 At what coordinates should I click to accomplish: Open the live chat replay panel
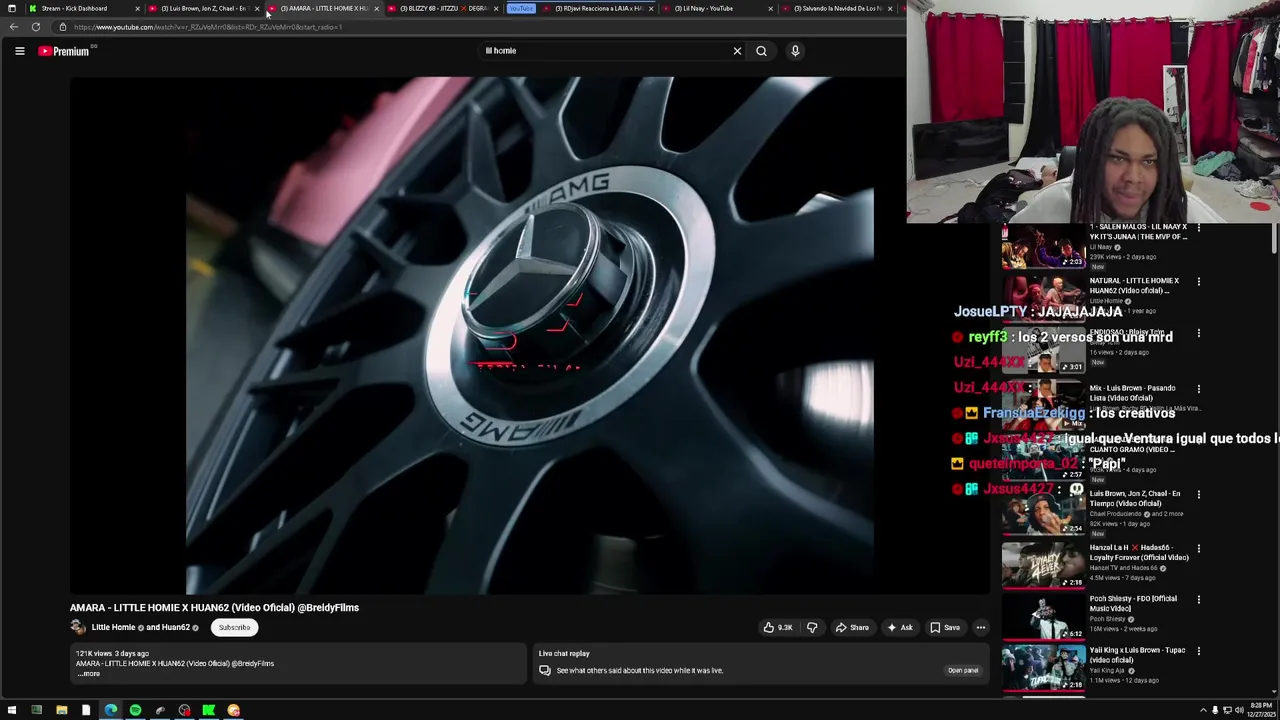(x=962, y=671)
